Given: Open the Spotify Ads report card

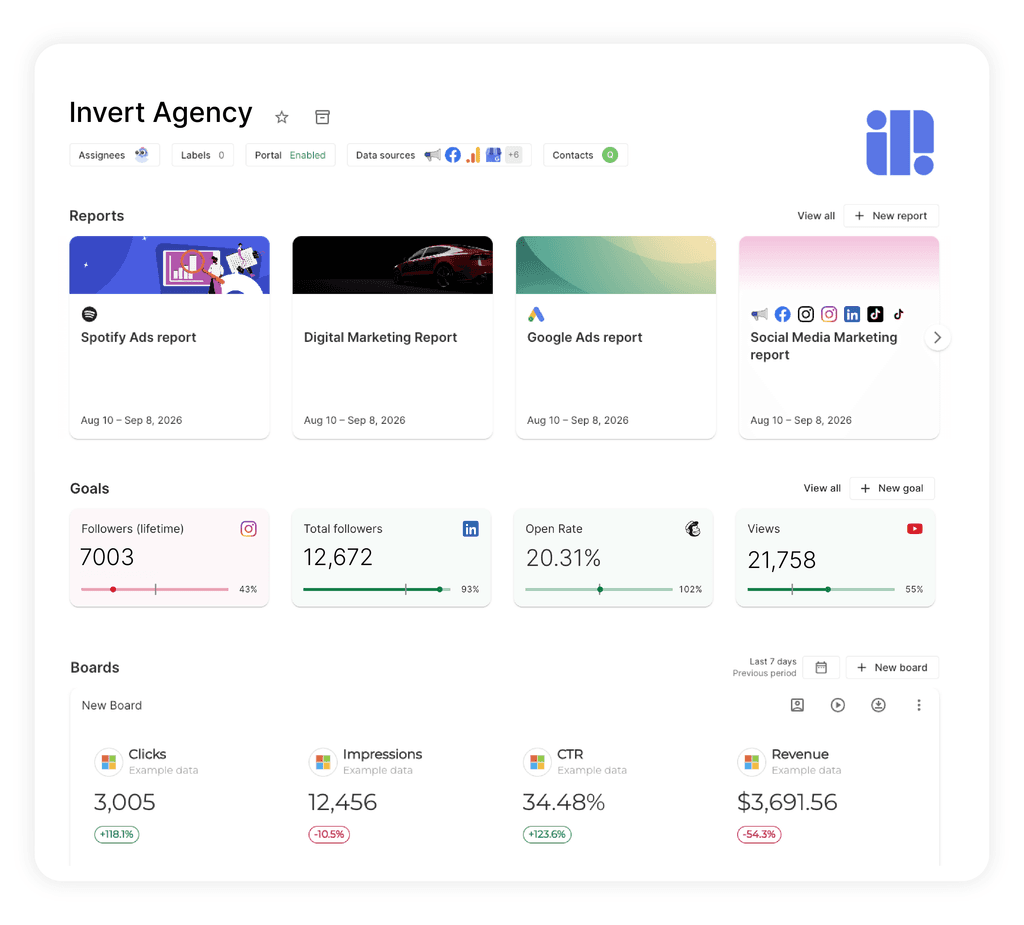Looking at the screenshot, I should point(170,337).
